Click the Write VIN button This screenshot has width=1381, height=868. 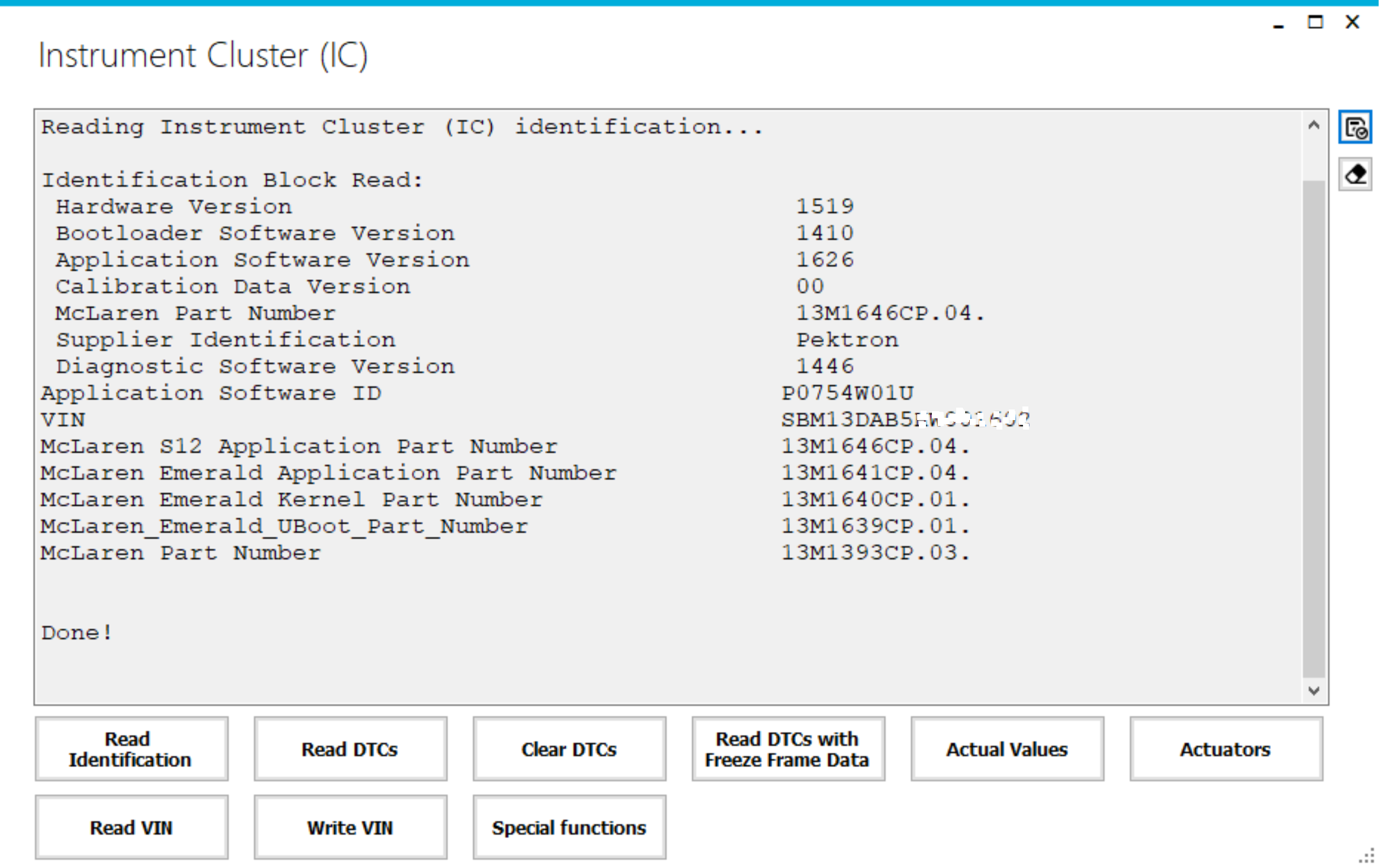pos(350,828)
